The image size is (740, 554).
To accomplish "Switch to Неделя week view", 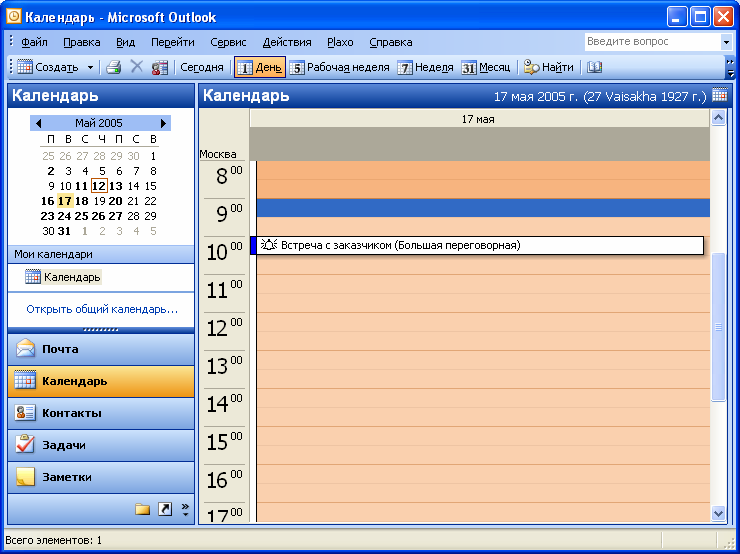I will coord(425,67).
